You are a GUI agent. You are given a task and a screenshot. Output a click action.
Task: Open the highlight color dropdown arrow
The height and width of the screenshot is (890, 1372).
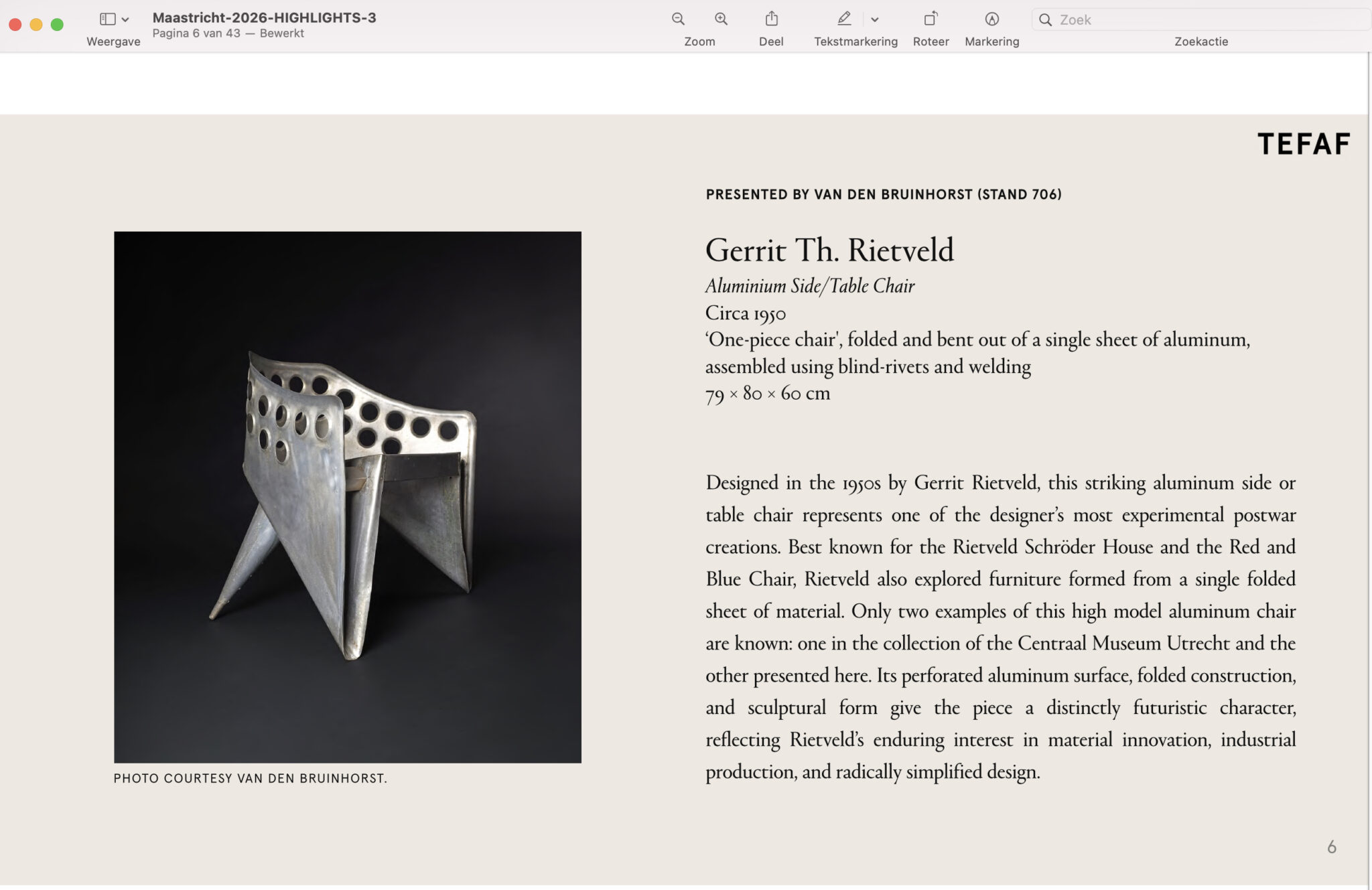pyautogui.click(x=874, y=20)
